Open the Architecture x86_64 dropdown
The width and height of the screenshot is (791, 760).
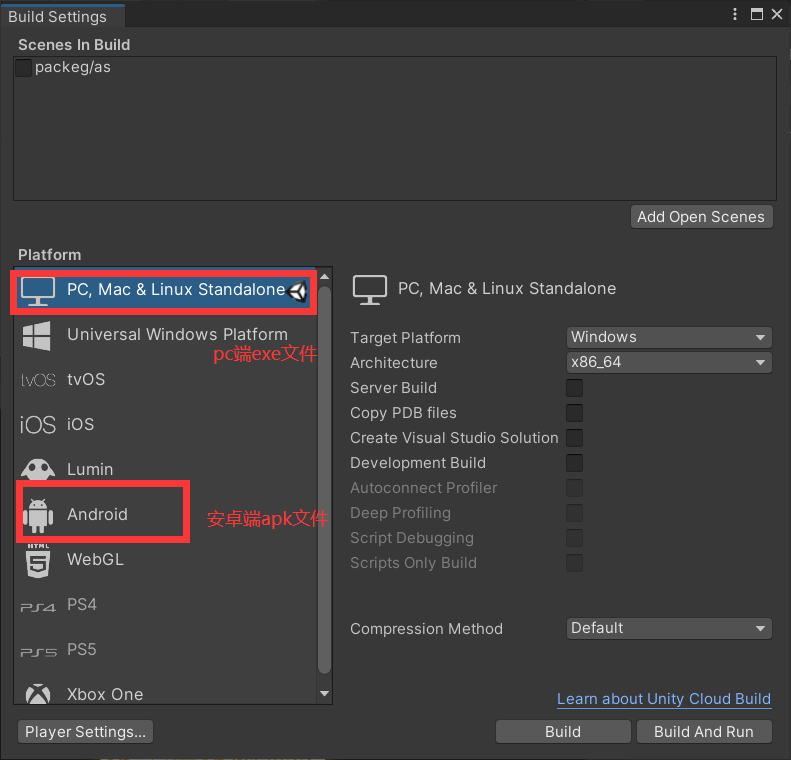coord(669,362)
